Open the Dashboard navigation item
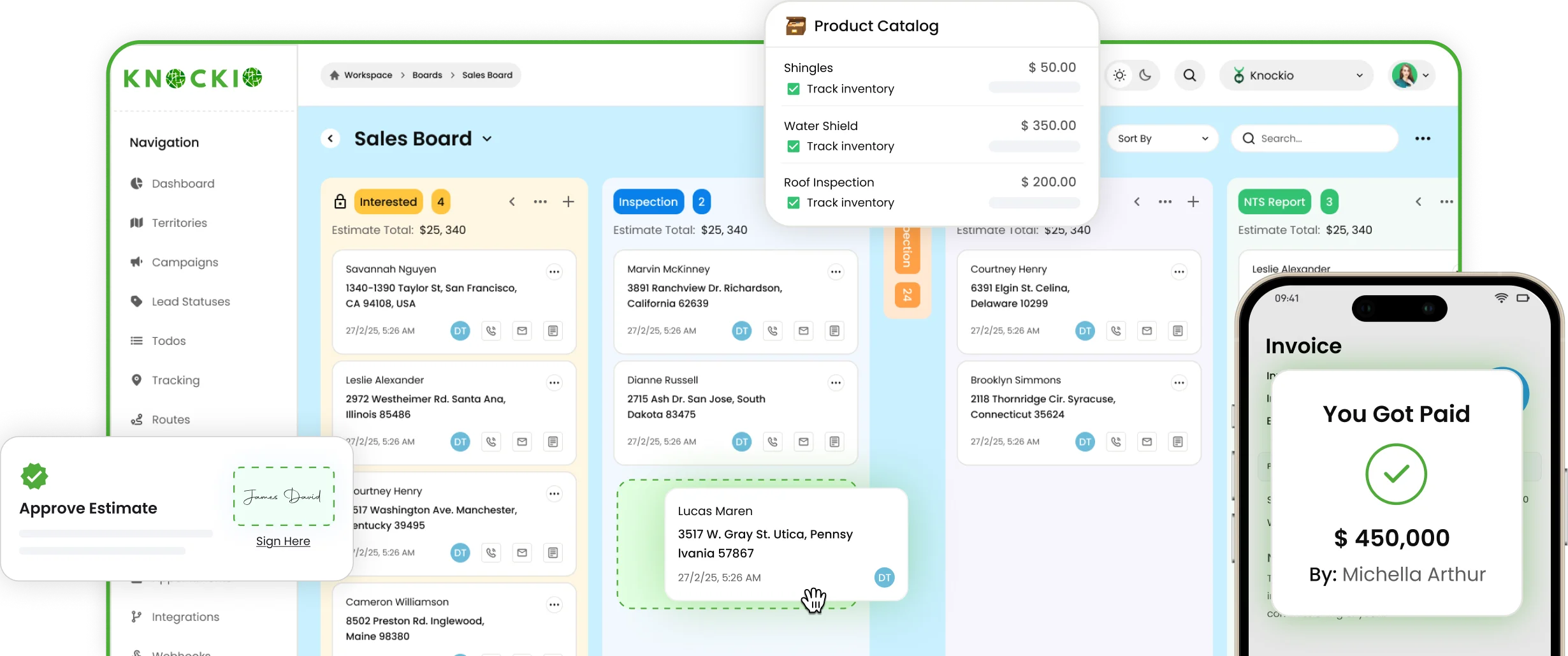This screenshot has width=1568, height=656. coord(172,184)
